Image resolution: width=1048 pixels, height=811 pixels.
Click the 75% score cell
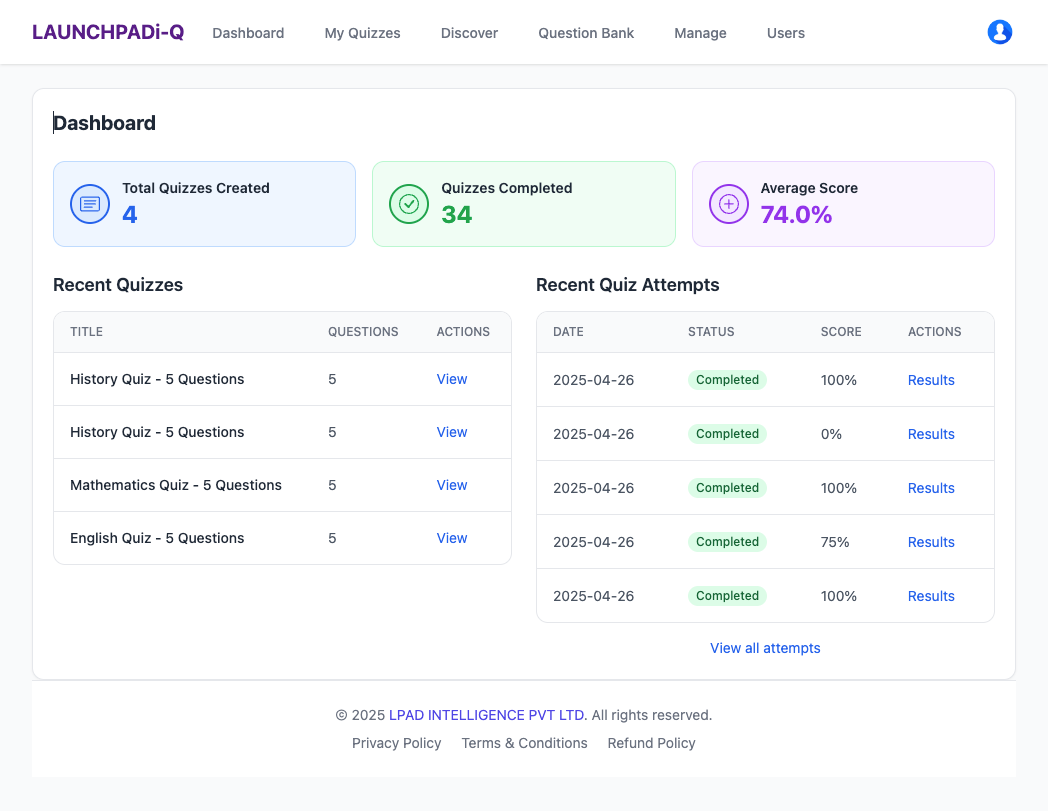pos(835,542)
